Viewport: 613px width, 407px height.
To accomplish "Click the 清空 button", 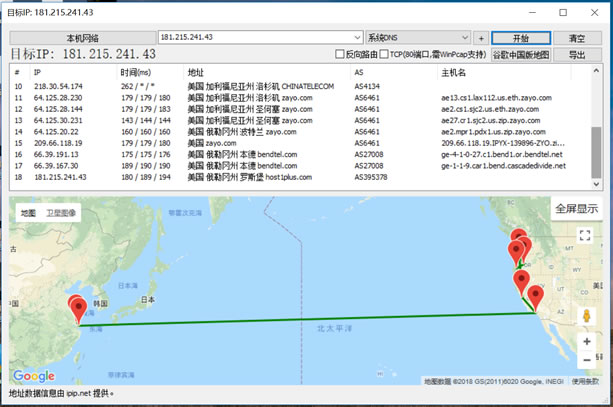I will (x=577, y=37).
